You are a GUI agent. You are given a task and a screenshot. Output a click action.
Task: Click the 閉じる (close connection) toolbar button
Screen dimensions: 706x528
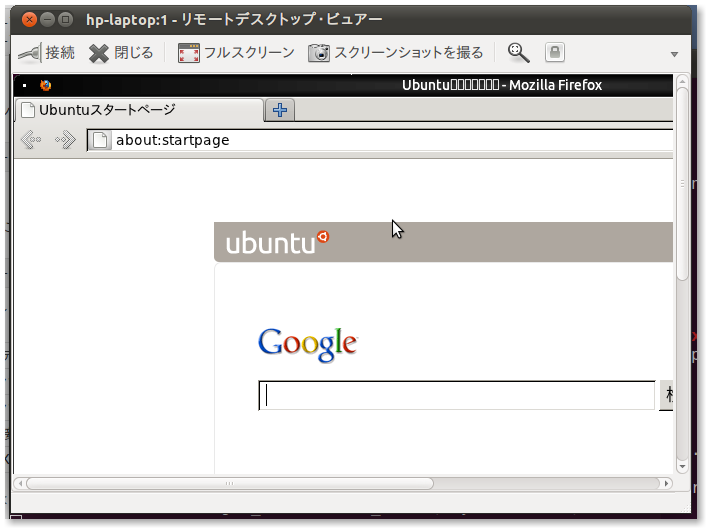click(121, 53)
